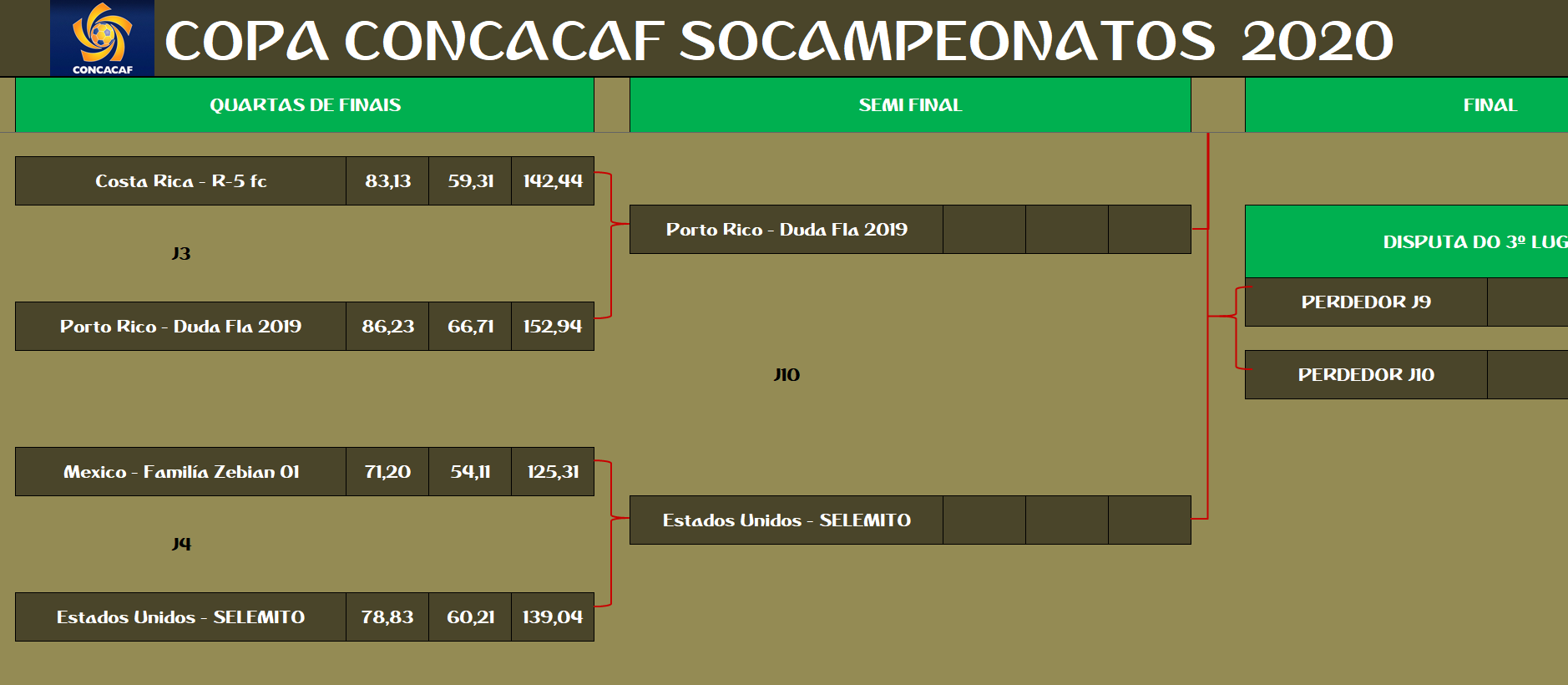Select the Mexico - Familia Zebian 01 cell

tap(180, 472)
